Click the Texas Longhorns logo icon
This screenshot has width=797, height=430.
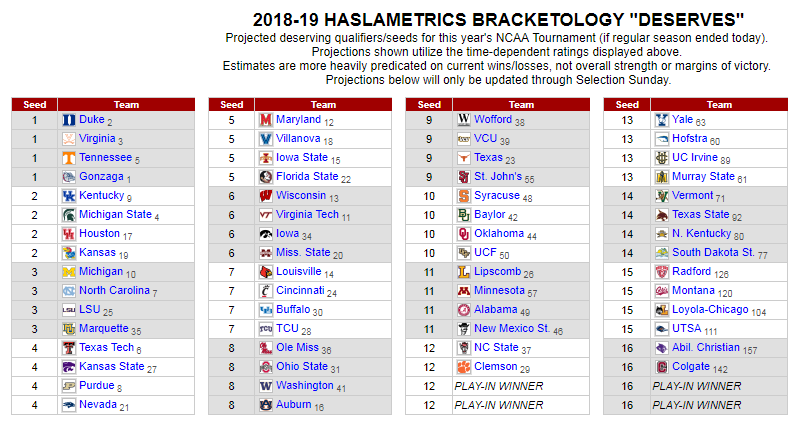click(x=463, y=158)
